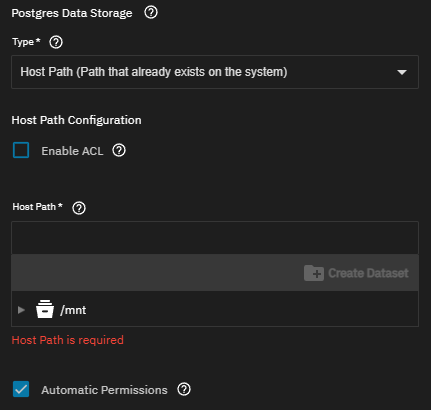Open help tooltip for Postgres Data Storage
The image size is (431, 410).
click(x=151, y=13)
